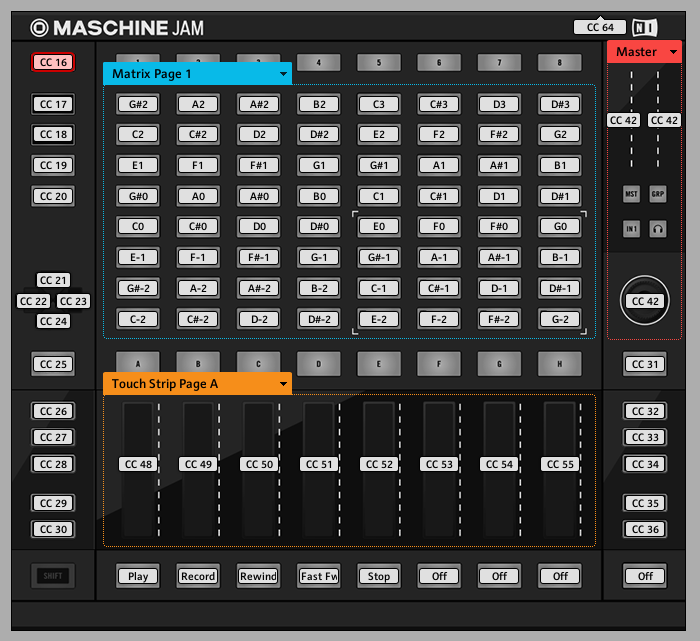Open the Touch Strip Page A dropdown
The height and width of the screenshot is (641, 700).
[197, 384]
